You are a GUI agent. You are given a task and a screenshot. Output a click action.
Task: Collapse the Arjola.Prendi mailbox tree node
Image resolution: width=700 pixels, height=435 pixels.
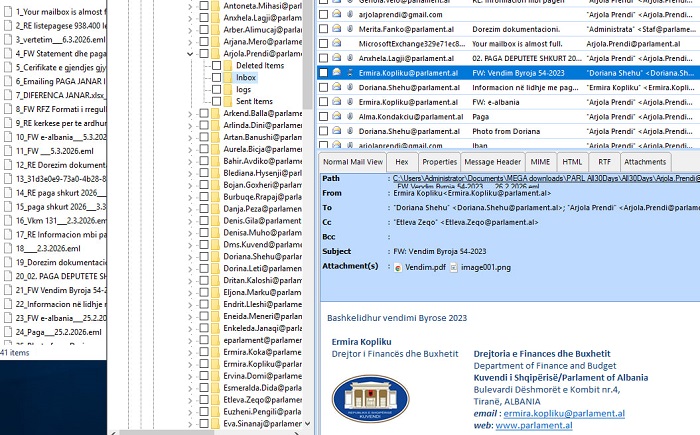[x=190, y=53]
